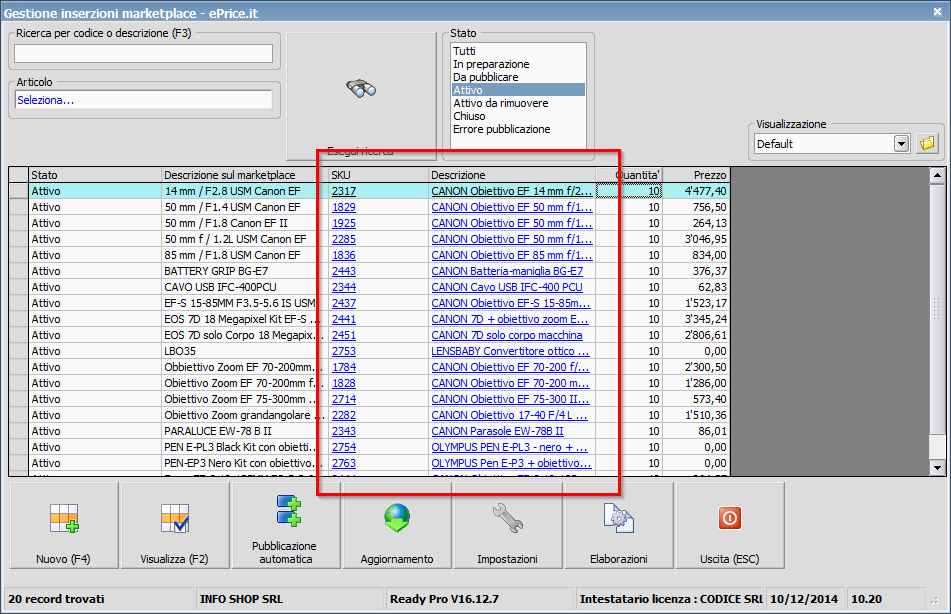Click the INFO SHOP SRL status entry
Screen dimensions: 951x614
point(241,599)
